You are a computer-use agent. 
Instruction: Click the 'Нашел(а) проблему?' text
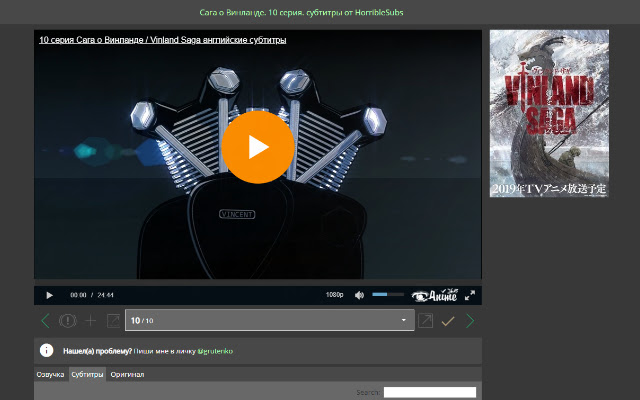pyautogui.click(x=98, y=351)
